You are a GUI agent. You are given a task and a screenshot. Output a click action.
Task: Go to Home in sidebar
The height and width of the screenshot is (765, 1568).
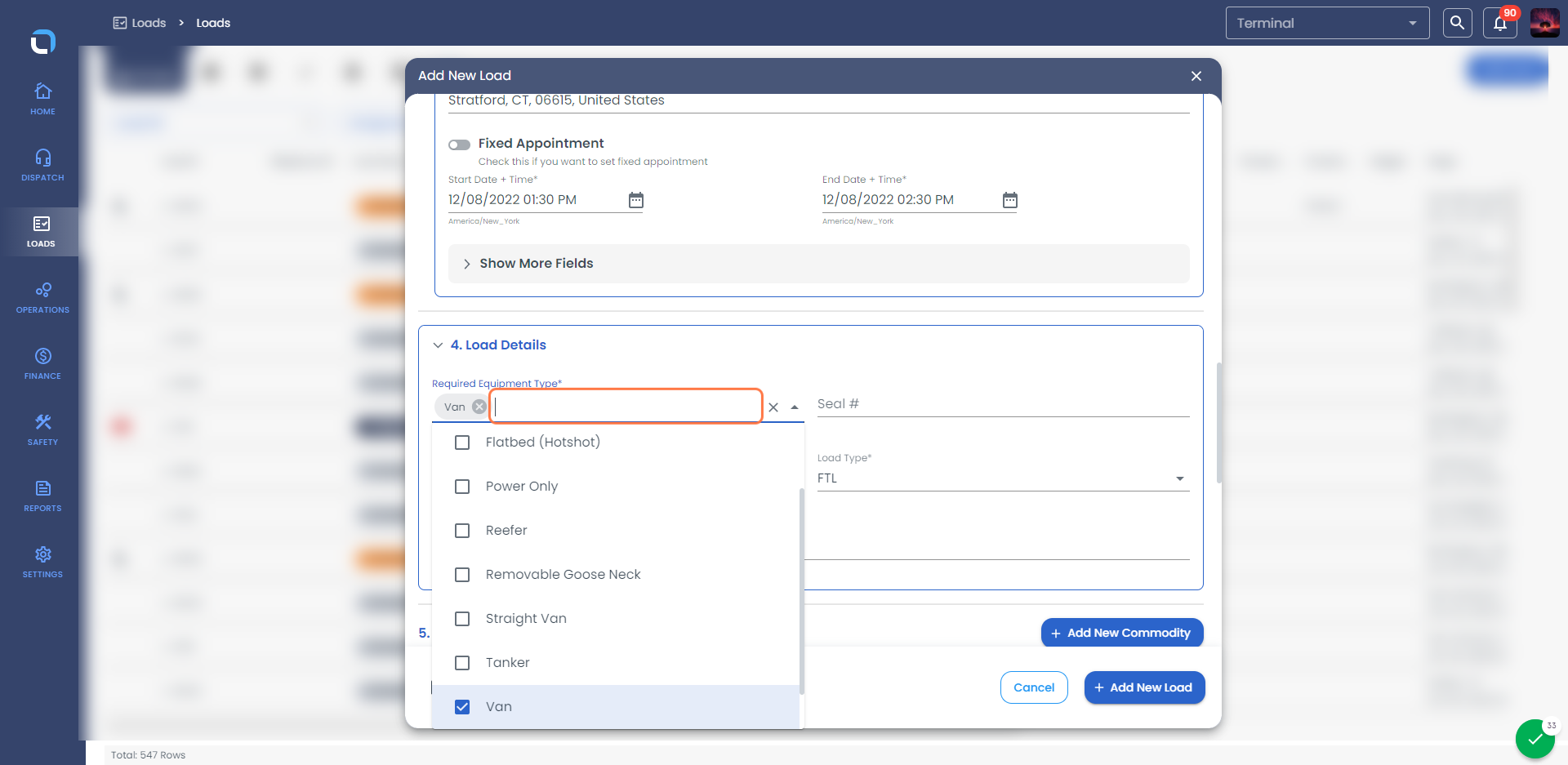click(42, 99)
